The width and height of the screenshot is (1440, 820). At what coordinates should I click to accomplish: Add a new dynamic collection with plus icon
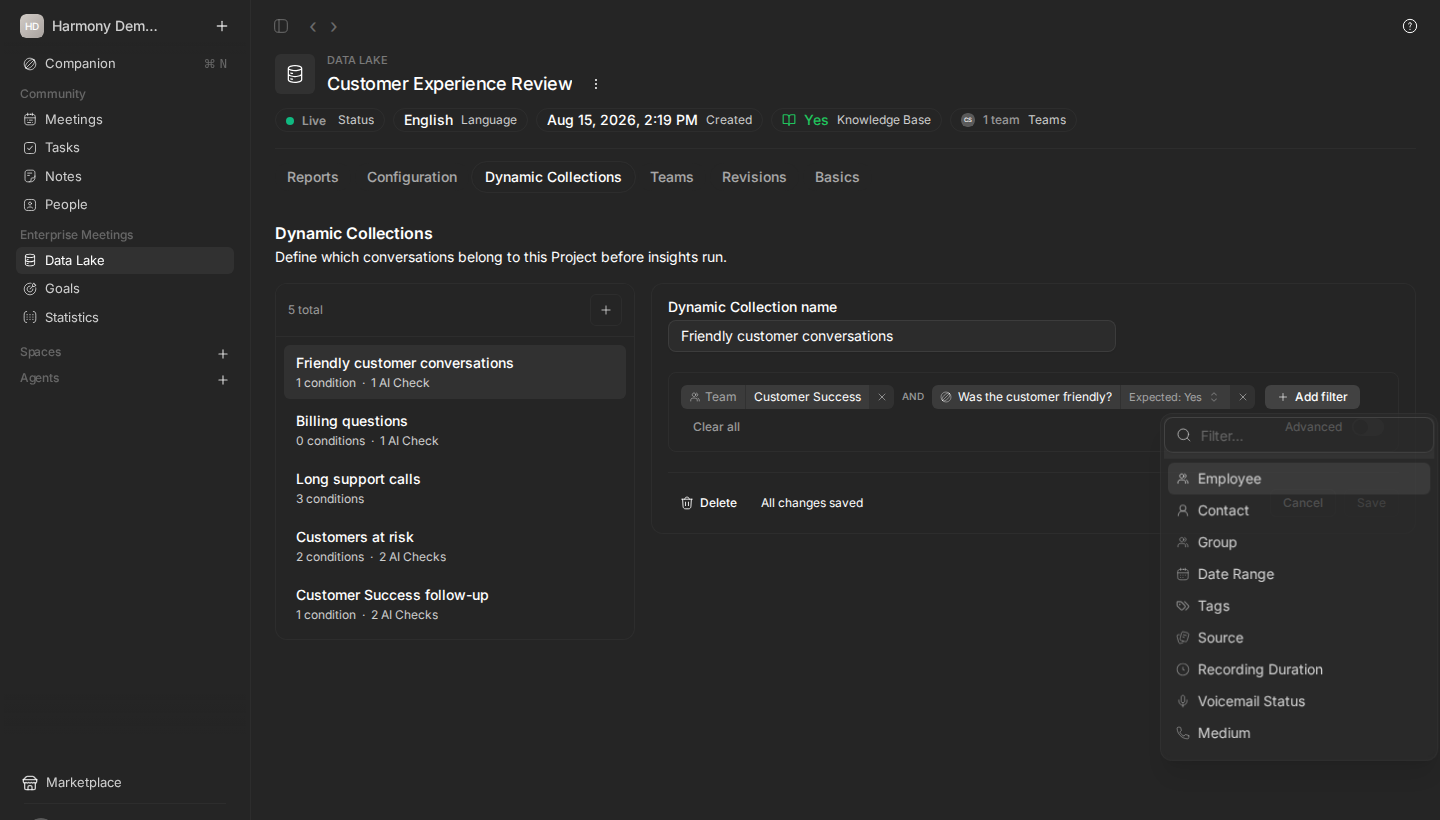click(x=606, y=310)
